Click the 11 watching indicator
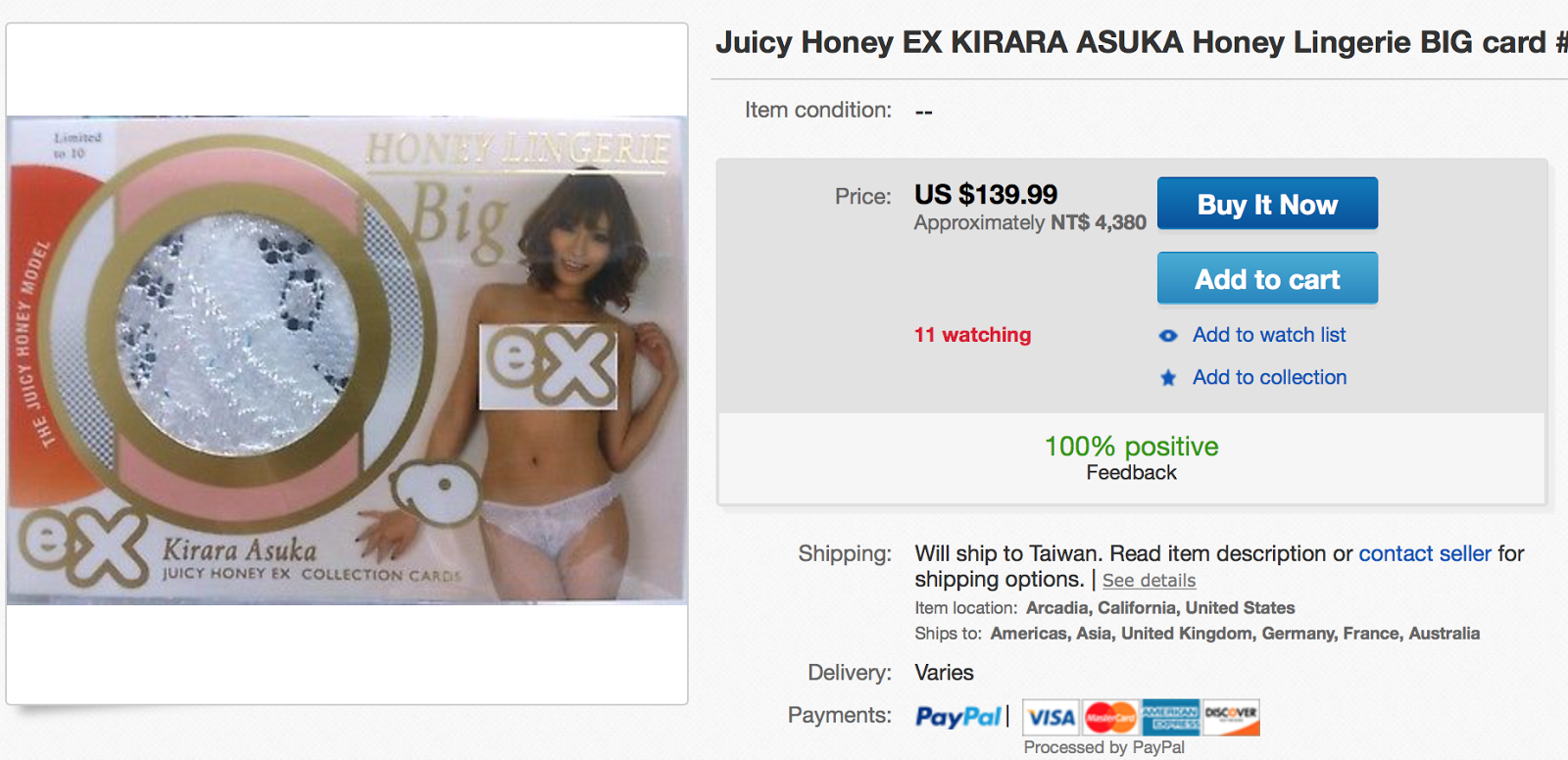 coord(972,335)
